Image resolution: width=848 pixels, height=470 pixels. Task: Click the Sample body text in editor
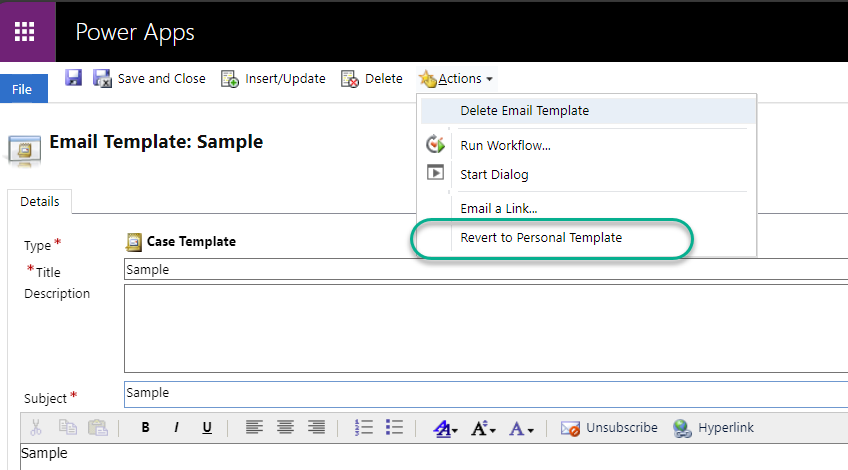pos(44,453)
